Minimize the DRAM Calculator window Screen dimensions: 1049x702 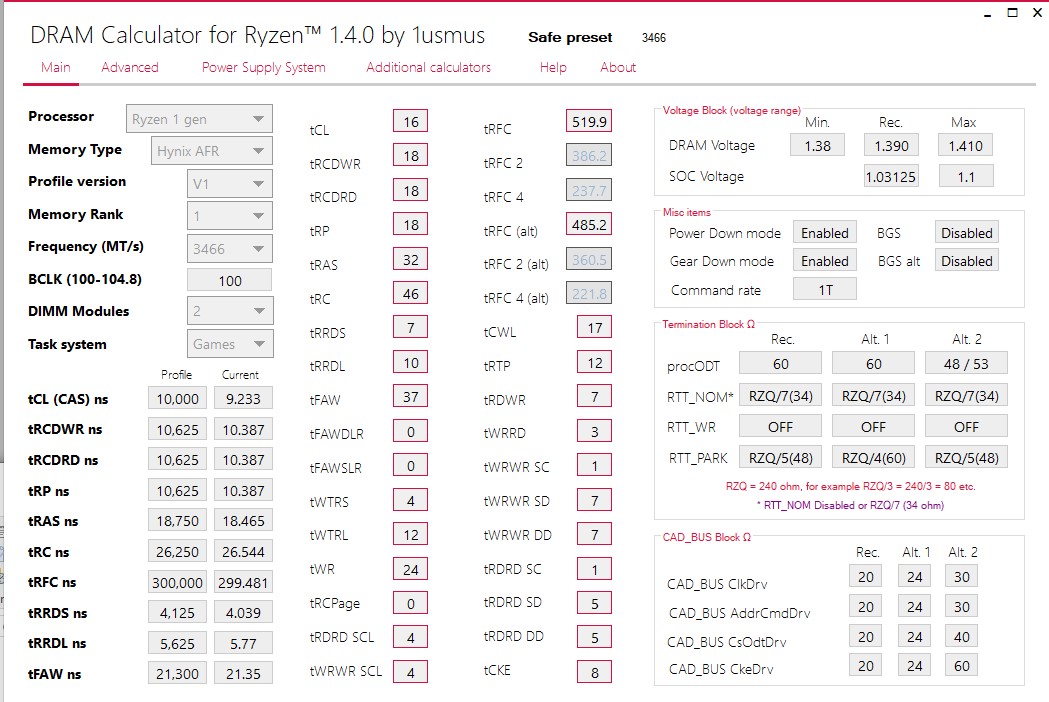pos(987,13)
